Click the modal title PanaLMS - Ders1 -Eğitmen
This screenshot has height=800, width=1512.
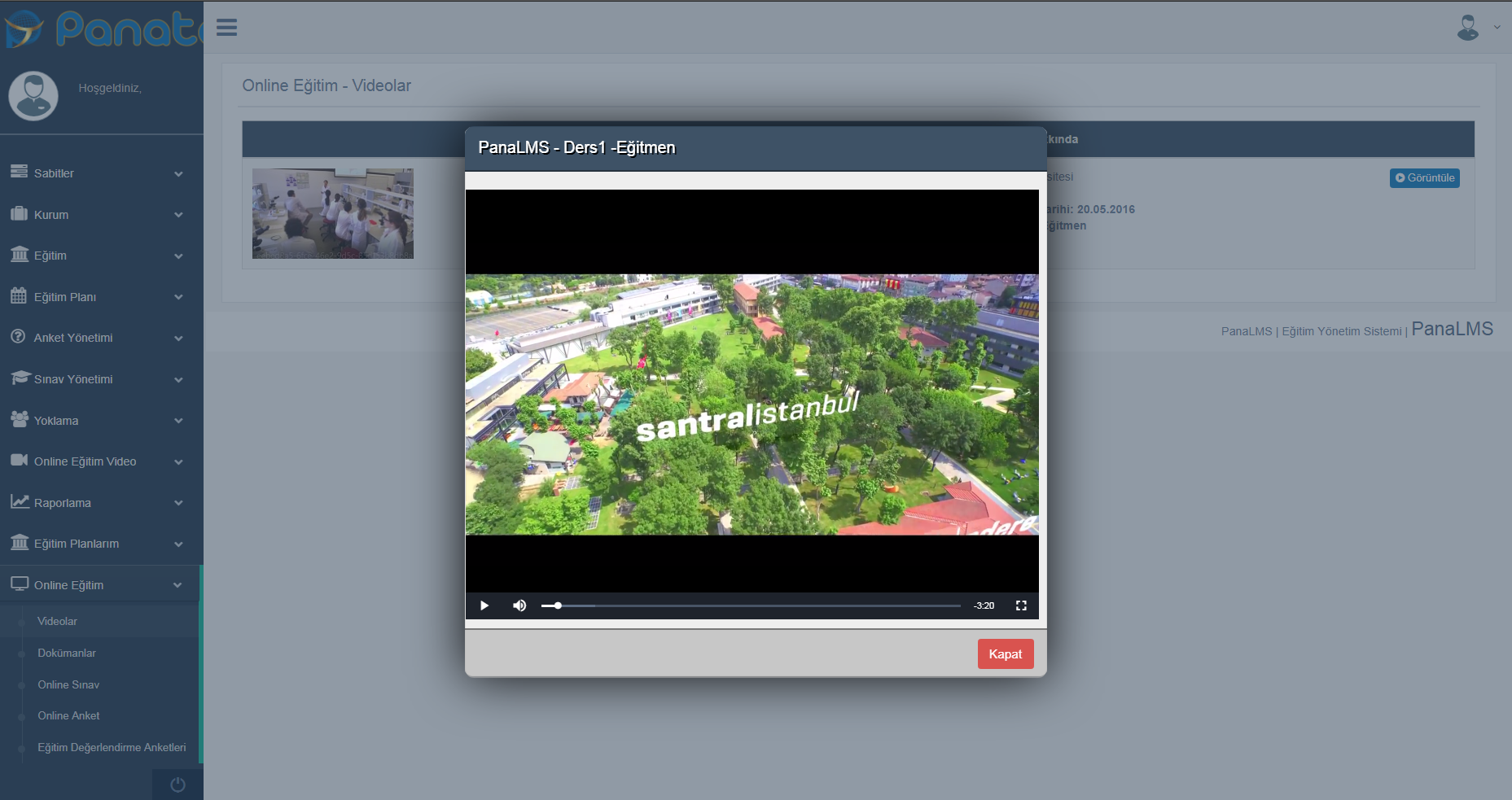coord(576,147)
